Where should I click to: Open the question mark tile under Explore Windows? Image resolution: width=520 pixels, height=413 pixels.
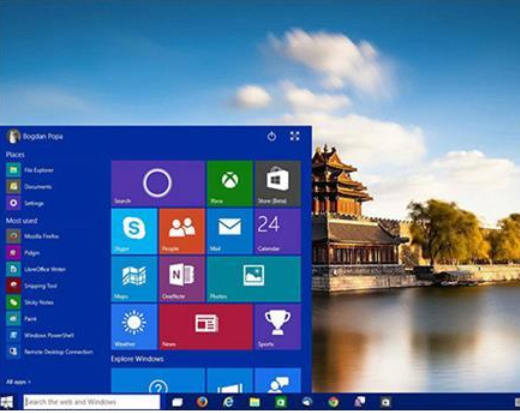tap(158, 381)
